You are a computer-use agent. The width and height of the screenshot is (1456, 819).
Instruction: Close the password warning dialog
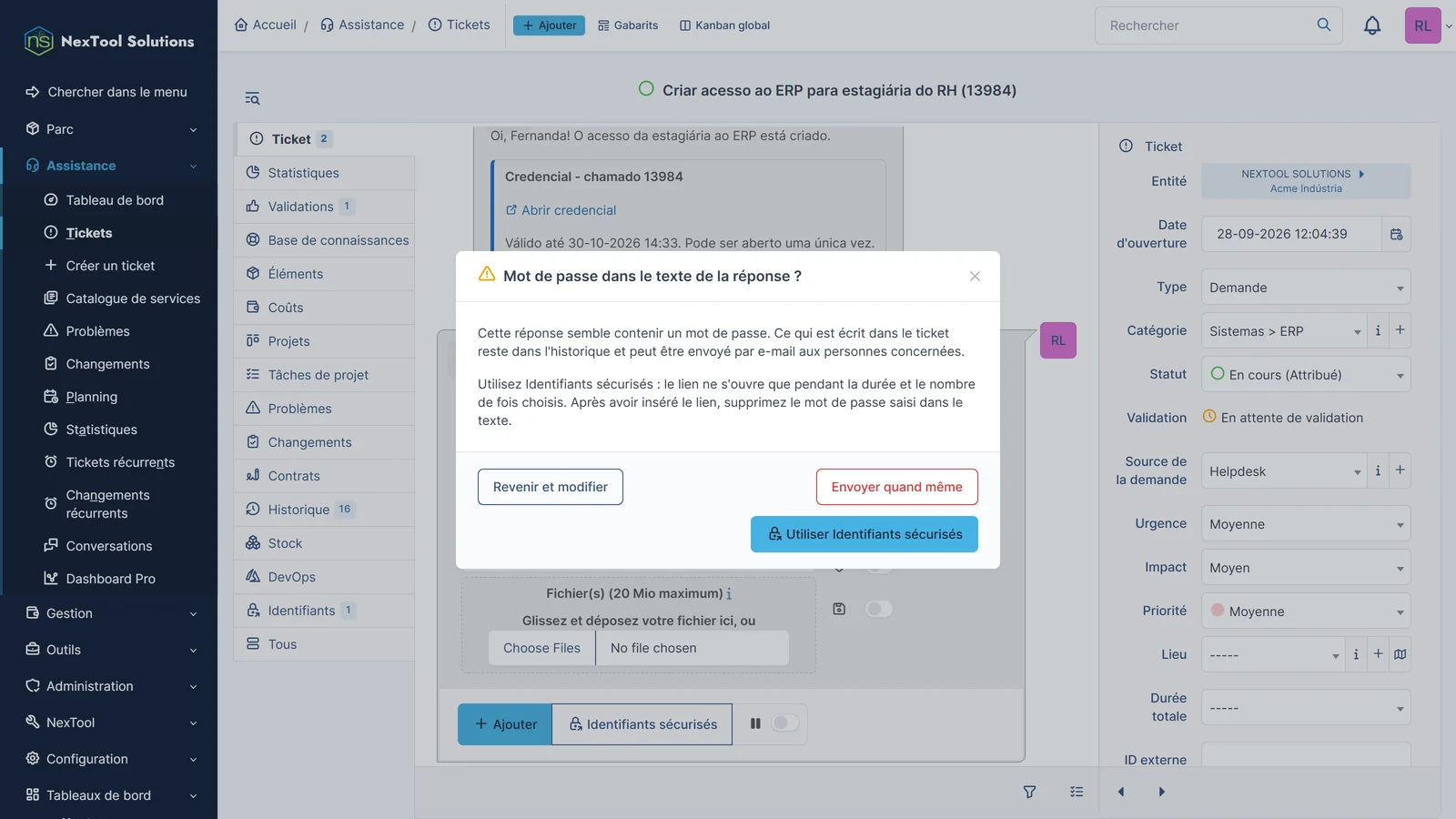click(x=975, y=276)
